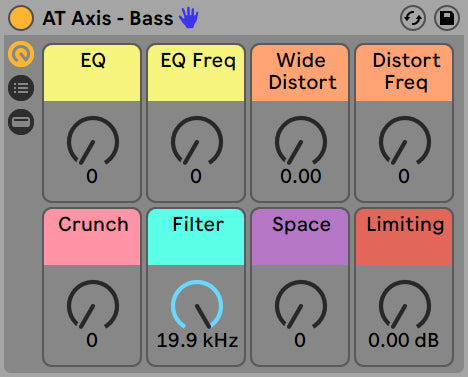Screen dimensions: 468x377
Task: Click the Space macro knob
Action: click(301, 305)
